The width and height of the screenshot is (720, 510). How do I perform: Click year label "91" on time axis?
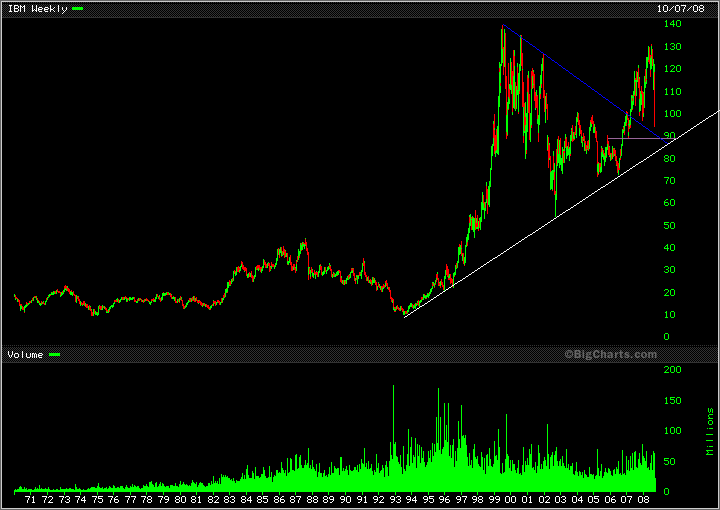click(x=362, y=499)
